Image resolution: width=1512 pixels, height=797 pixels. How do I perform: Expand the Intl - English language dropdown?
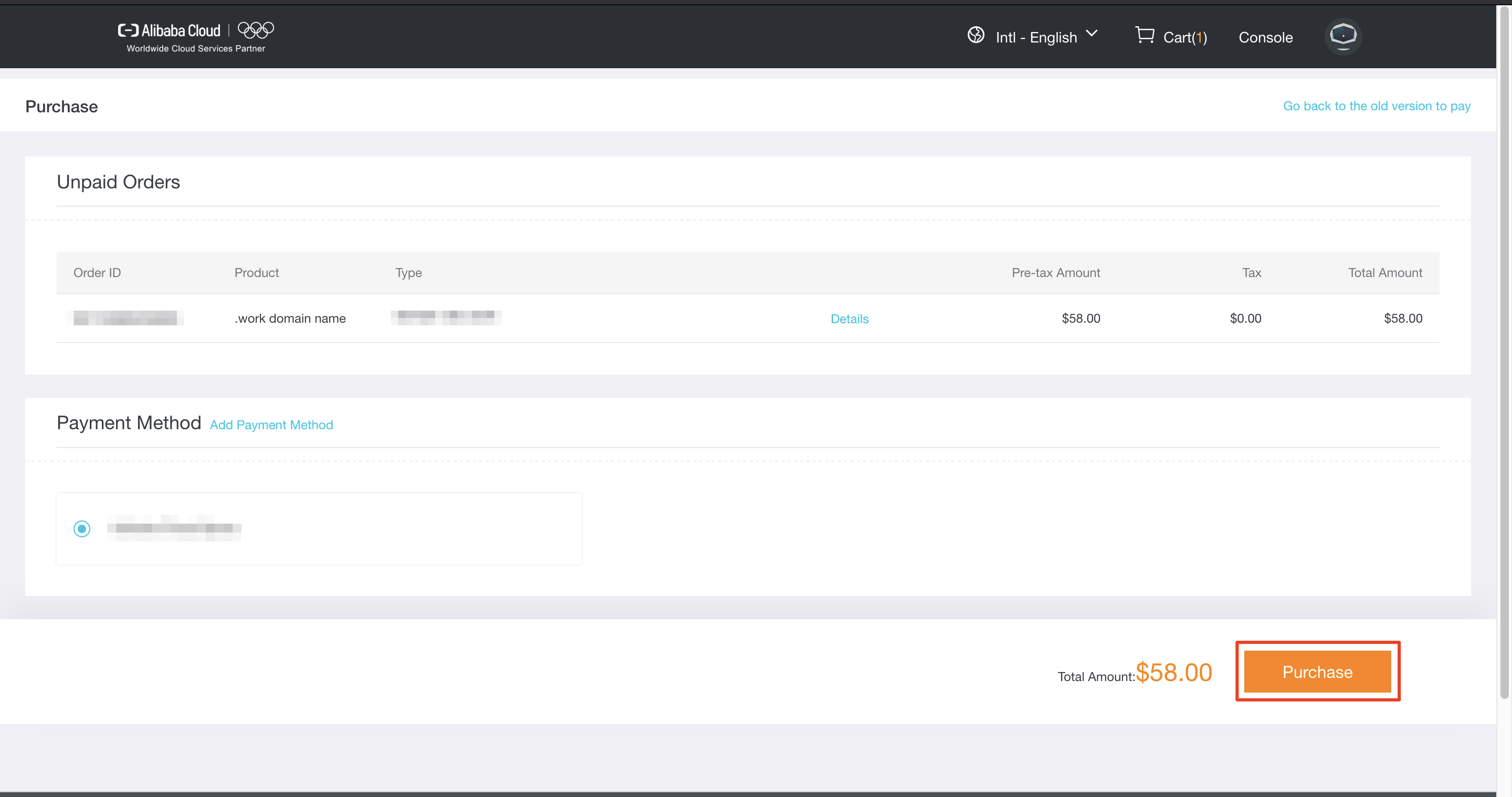click(x=1036, y=38)
